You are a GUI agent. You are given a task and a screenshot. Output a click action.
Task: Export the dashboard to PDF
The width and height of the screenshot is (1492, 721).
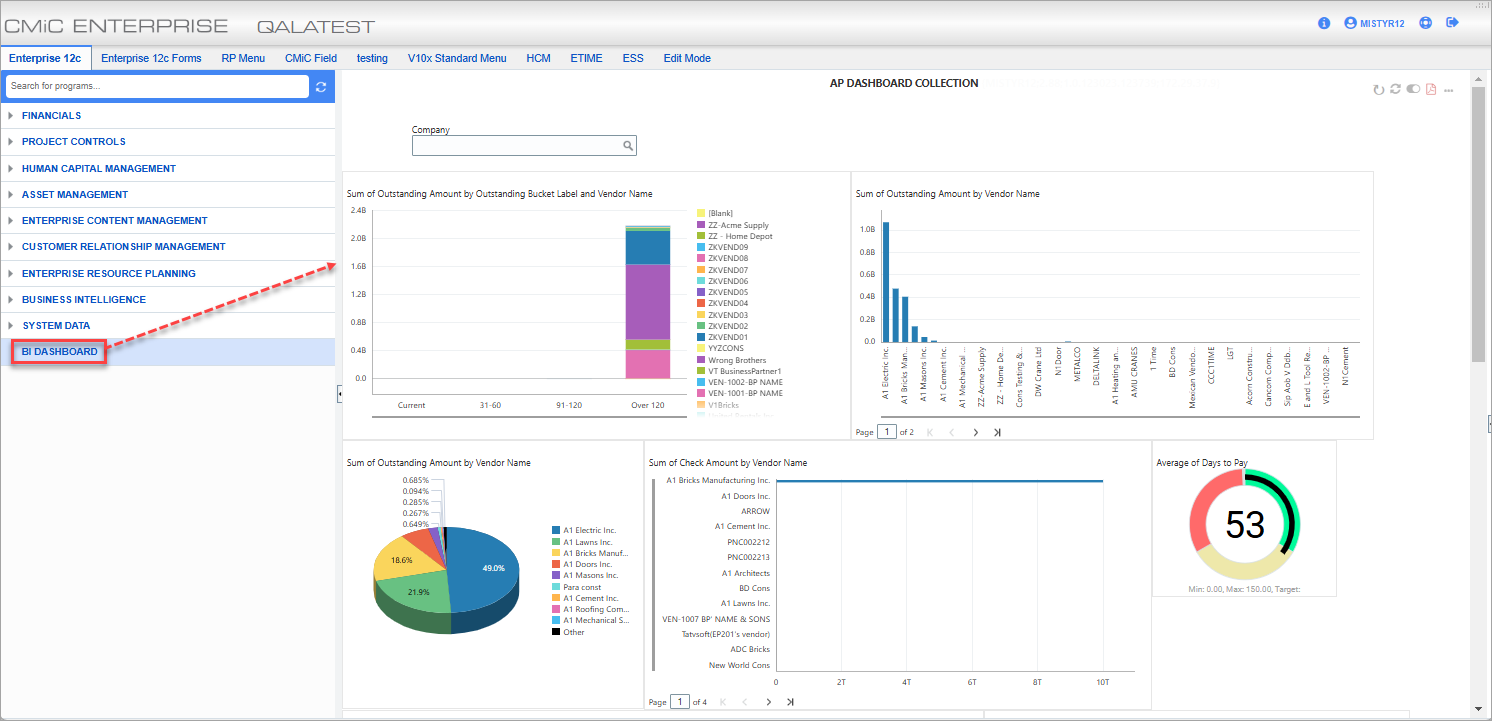[1430, 89]
